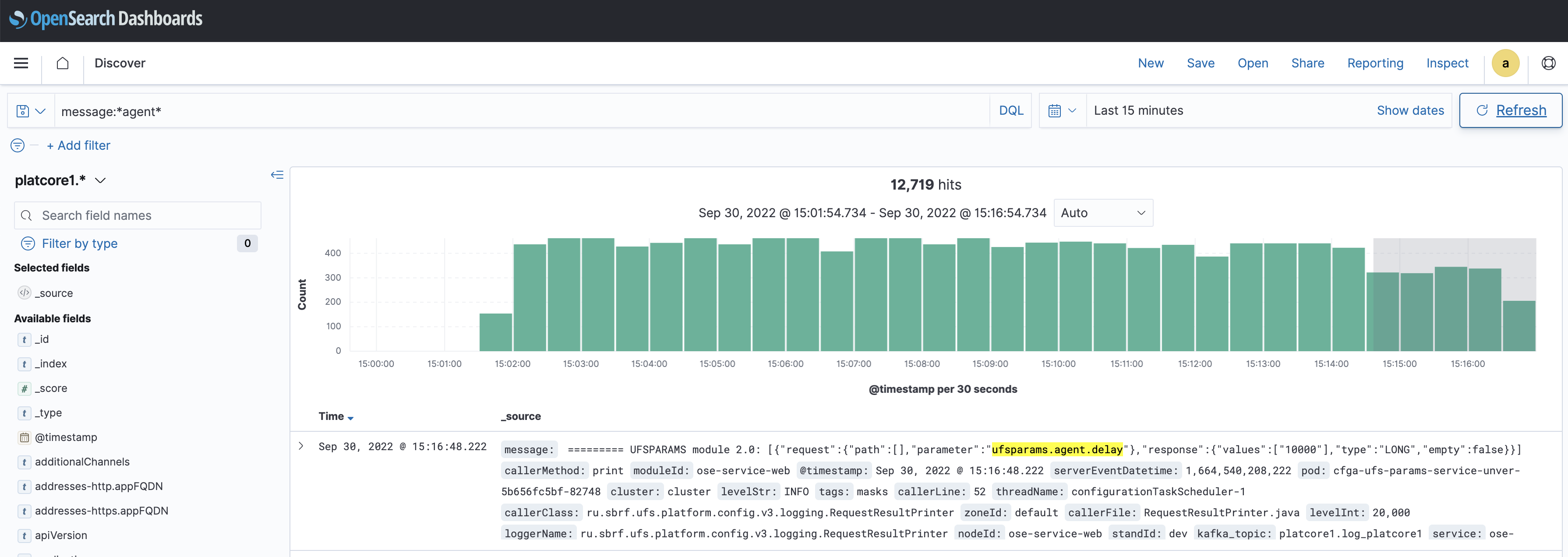The height and width of the screenshot is (557, 1568).
Task: Open the calendar quick time menu
Action: click(x=1062, y=111)
